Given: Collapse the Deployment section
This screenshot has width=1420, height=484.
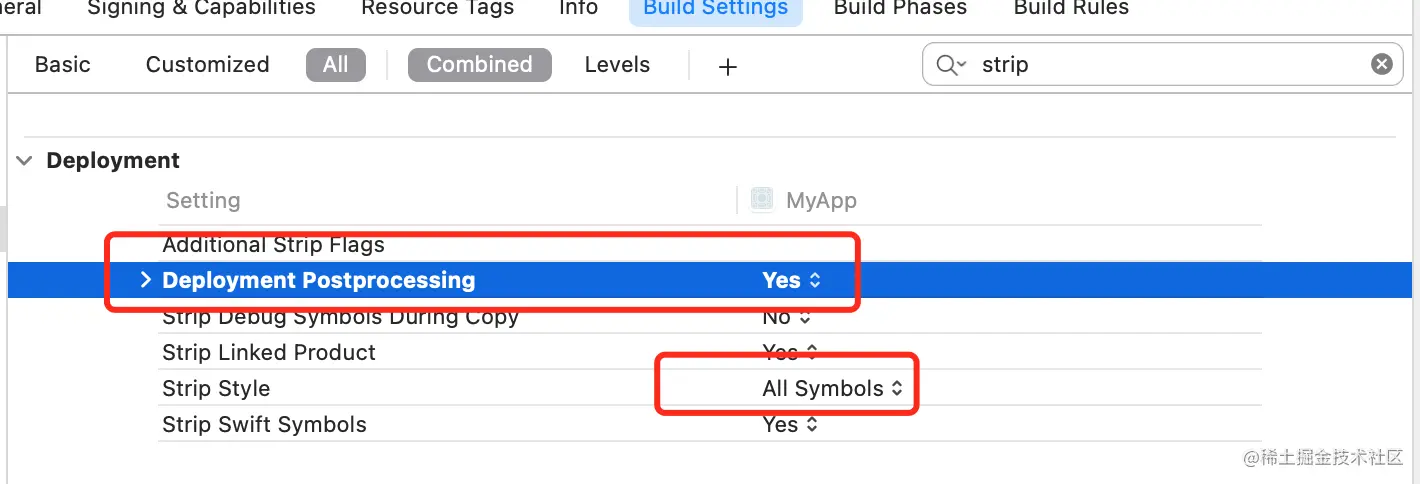Looking at the screenshot, I should [26, 161].
